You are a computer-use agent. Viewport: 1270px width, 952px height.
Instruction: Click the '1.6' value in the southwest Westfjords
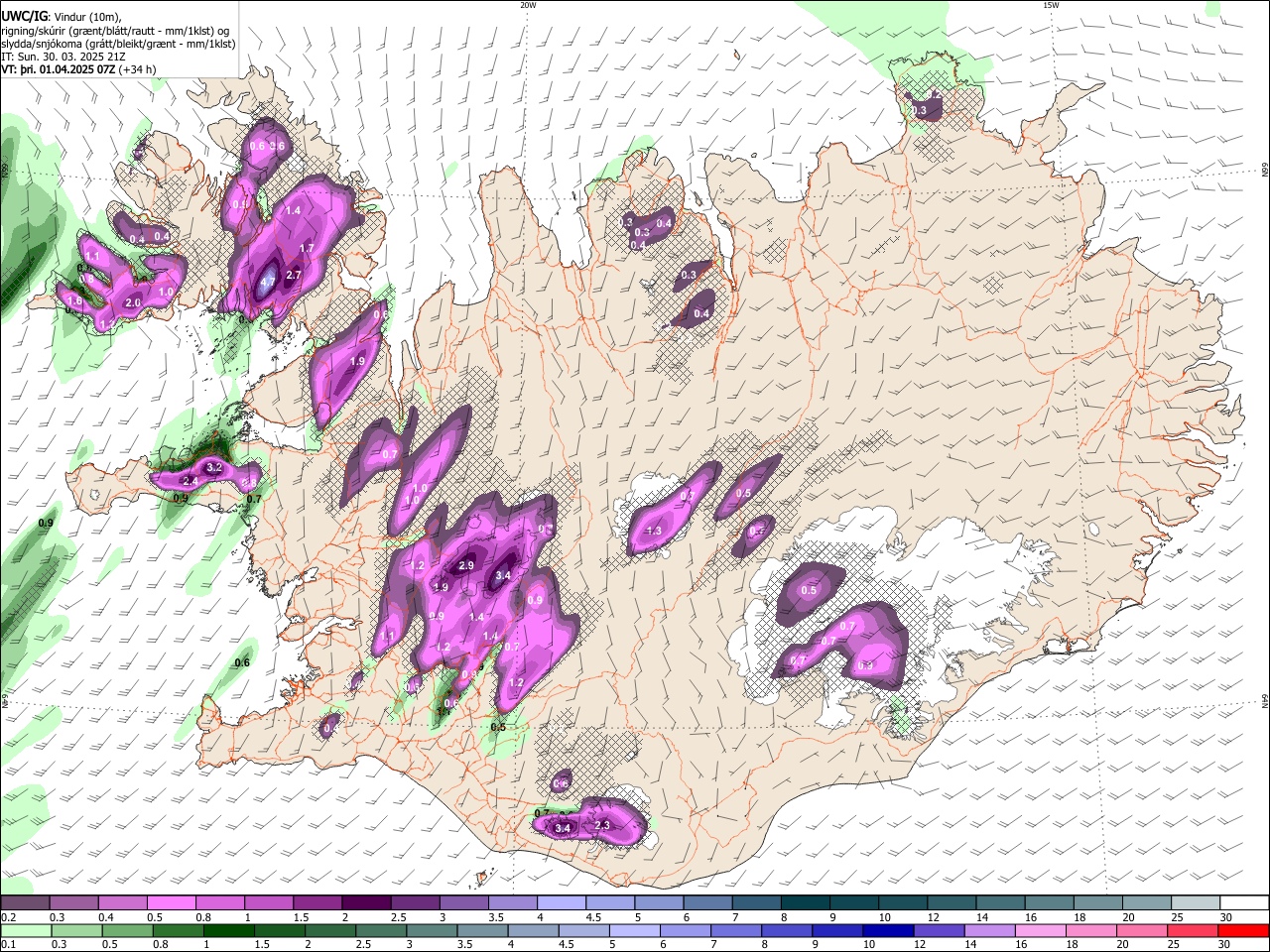point(74,300)
